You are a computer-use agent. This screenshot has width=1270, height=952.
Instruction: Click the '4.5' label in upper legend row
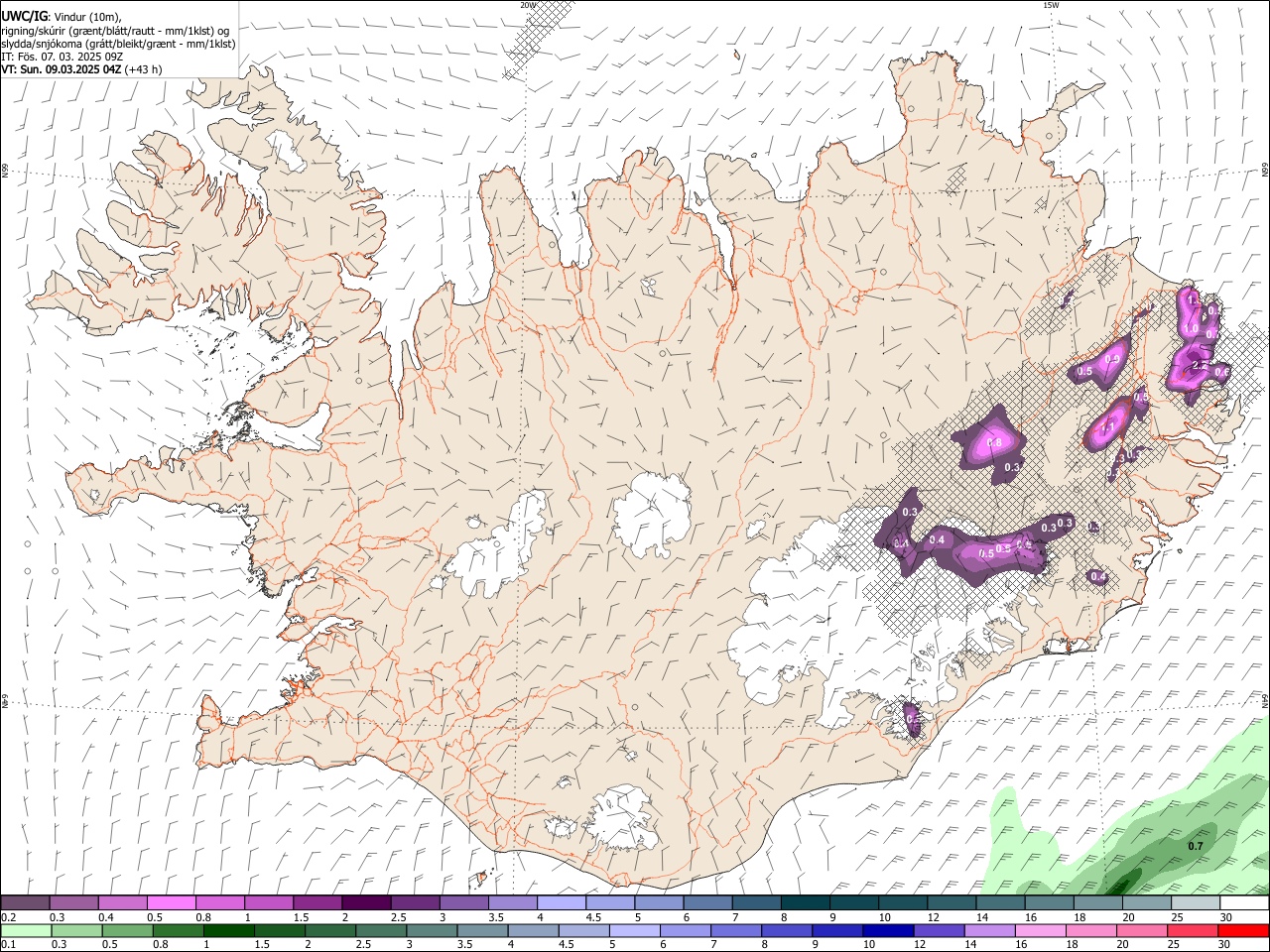tap(593, 917)
